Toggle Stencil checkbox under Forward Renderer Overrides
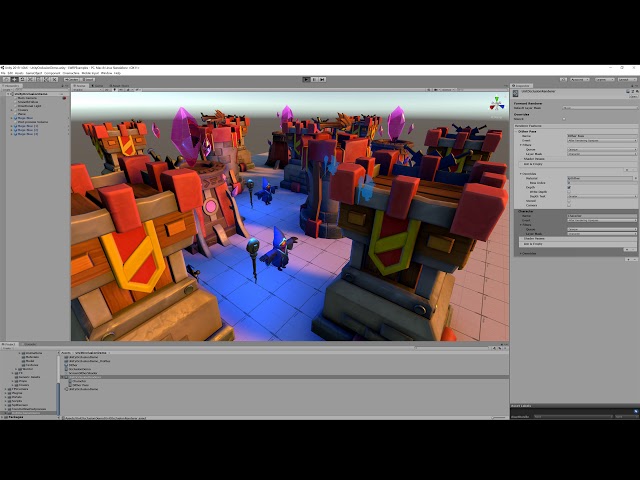The image size is (640, 480). pyautogui.click(x=564, y=119)
